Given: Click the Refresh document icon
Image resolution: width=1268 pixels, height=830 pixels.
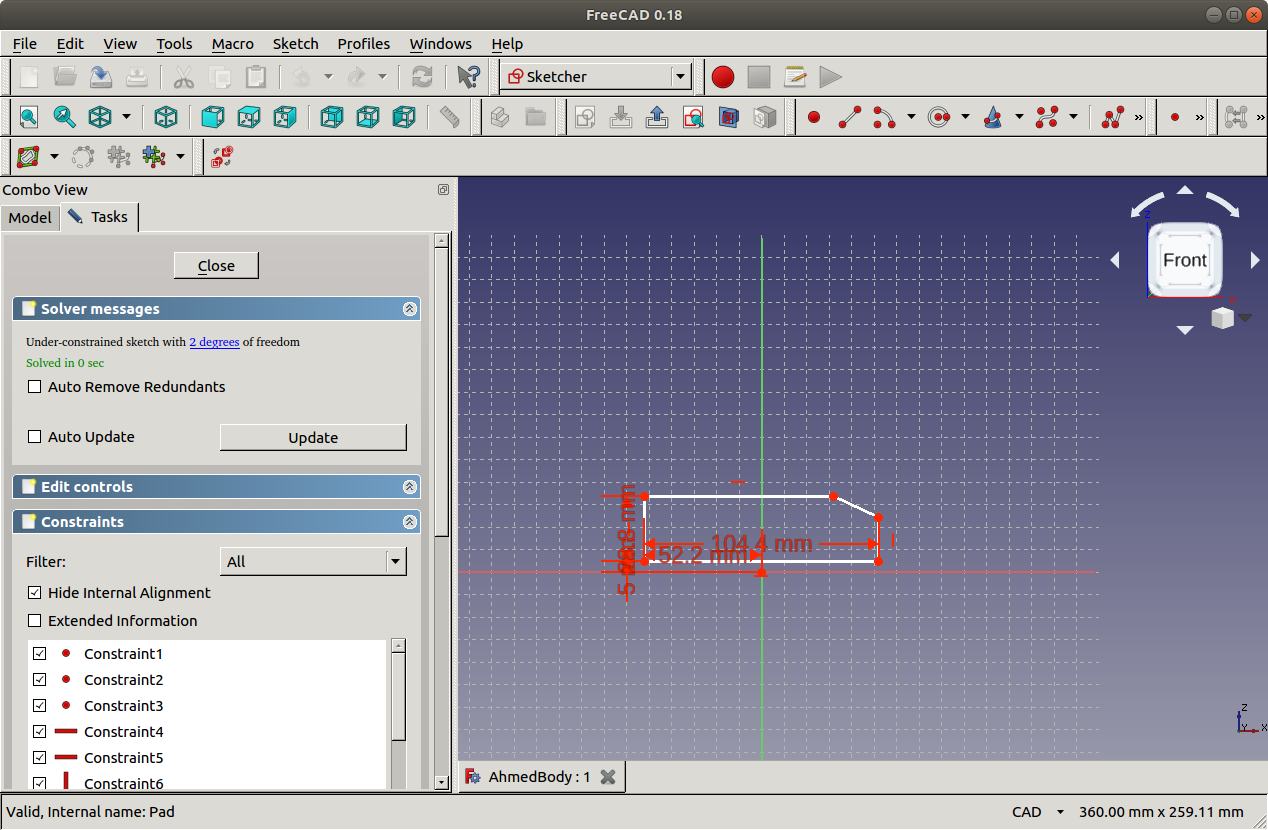Looking at the screenshot, I should 423,77.
